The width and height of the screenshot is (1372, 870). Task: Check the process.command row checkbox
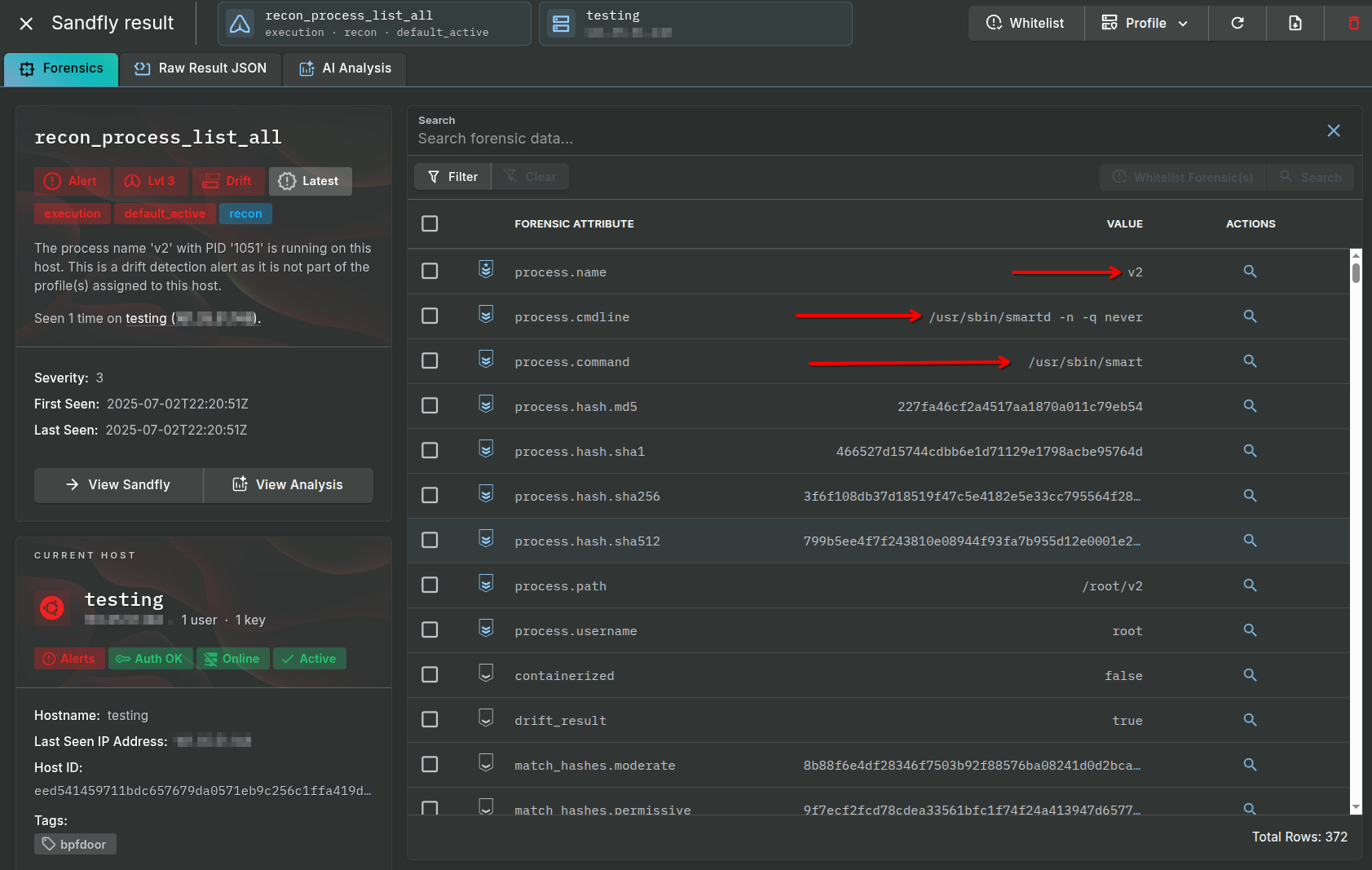[x=430, y=360]
